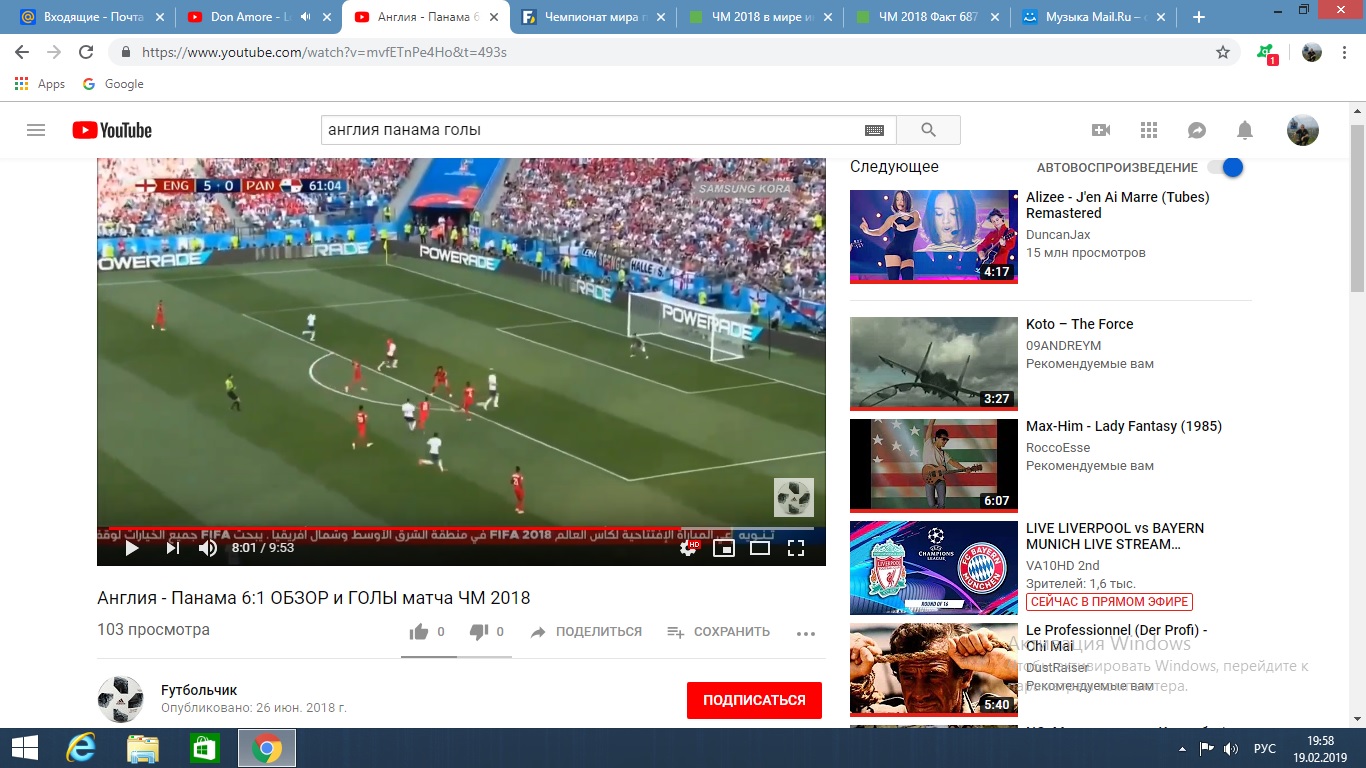Open Alizee J'en Ai Marre thumbnail
This screenshot has height=768, width=1366.
pos(934,236)
